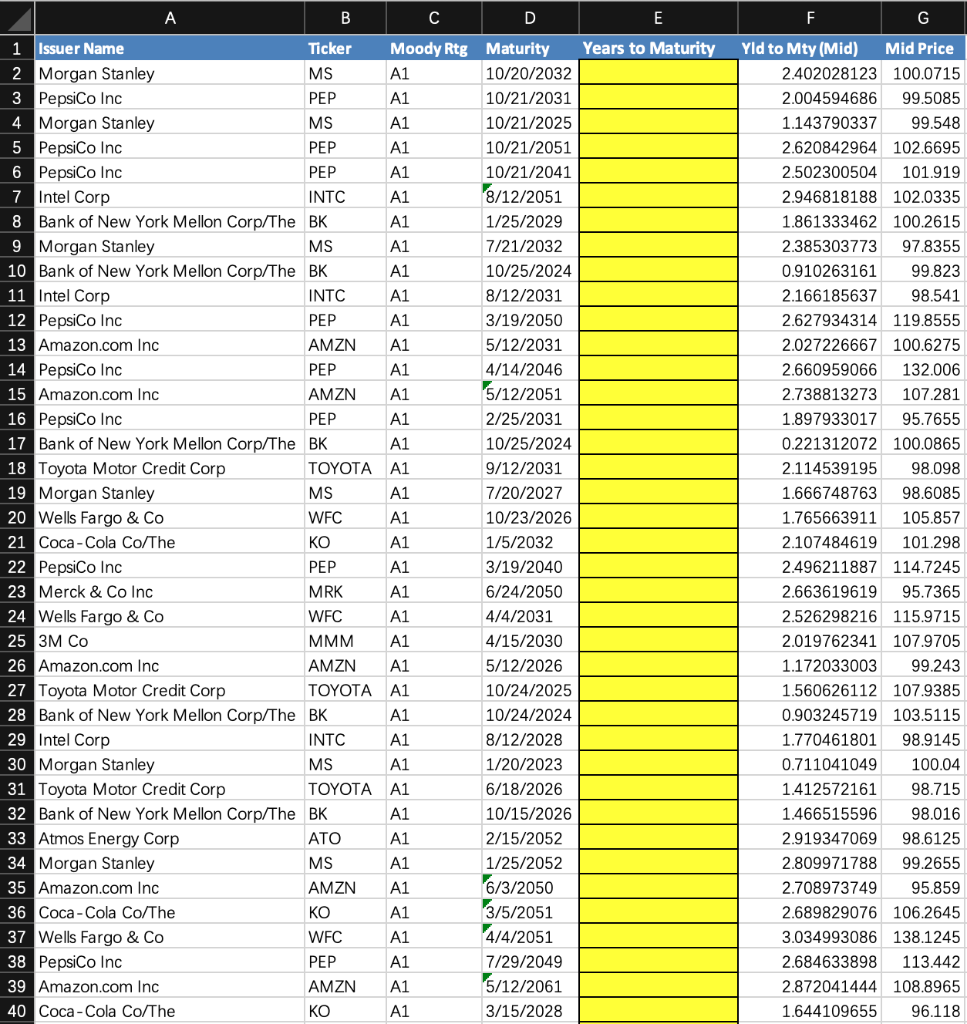
Task: Select column E header
Action: click(658, 18)
